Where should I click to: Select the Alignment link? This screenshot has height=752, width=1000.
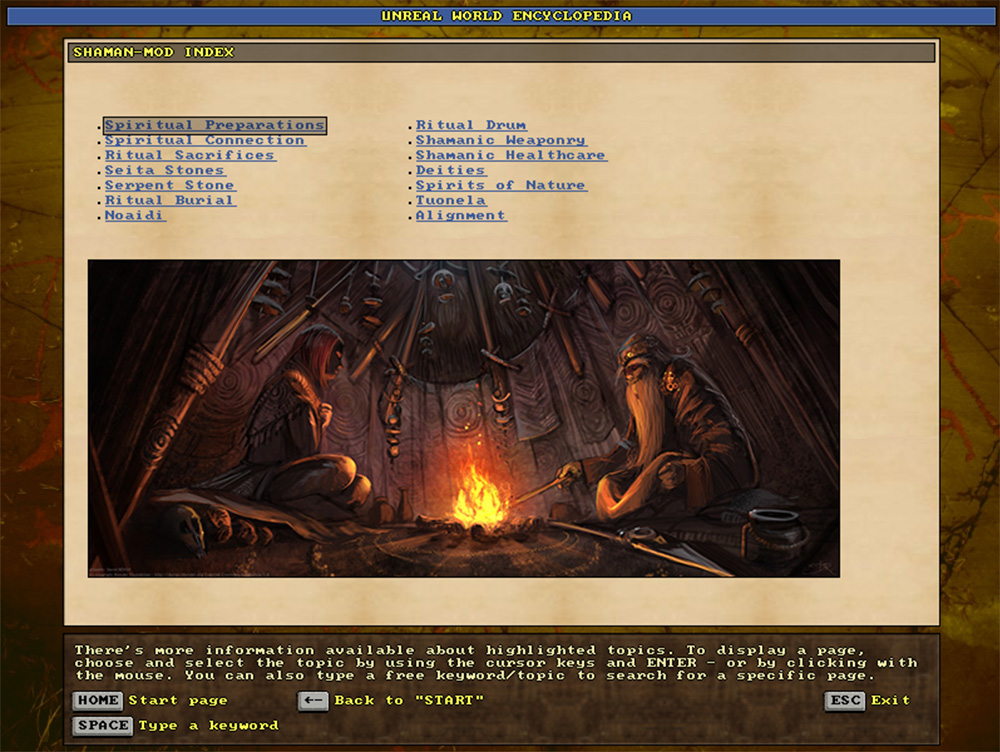click(x=461, y=215)
